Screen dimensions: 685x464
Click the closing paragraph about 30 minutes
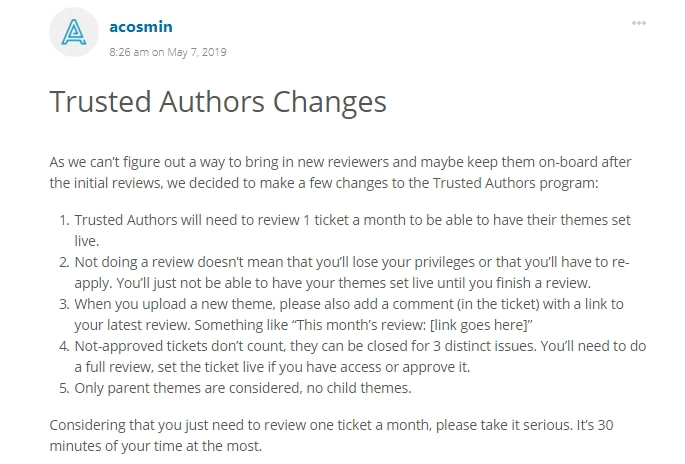(x=331, y=435)
